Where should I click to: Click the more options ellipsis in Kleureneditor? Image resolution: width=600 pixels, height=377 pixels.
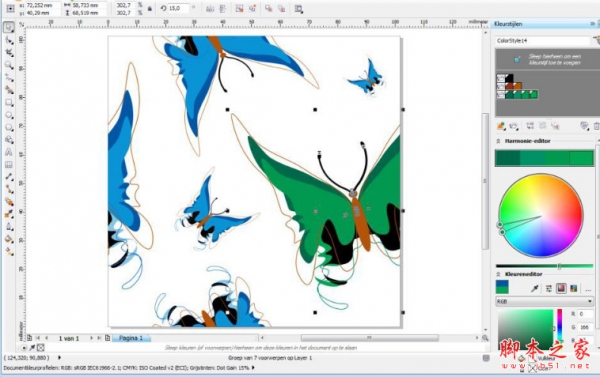click(588, 289)
